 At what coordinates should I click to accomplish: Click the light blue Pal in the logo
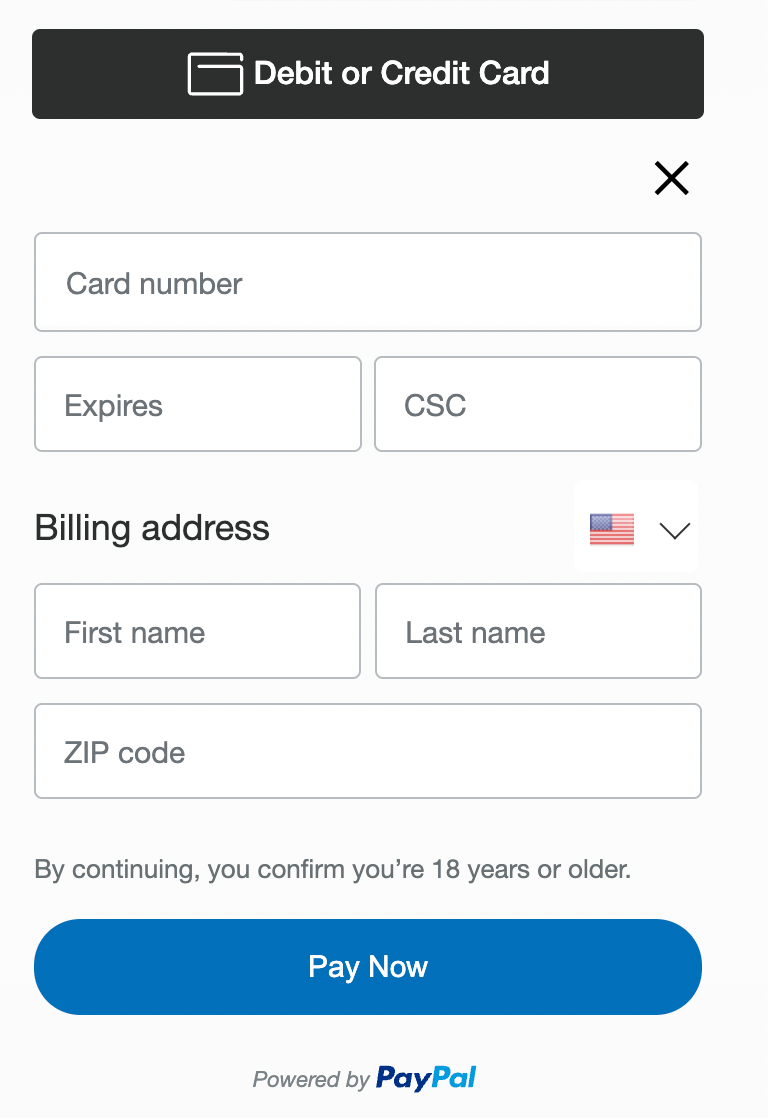point(454,1077)
